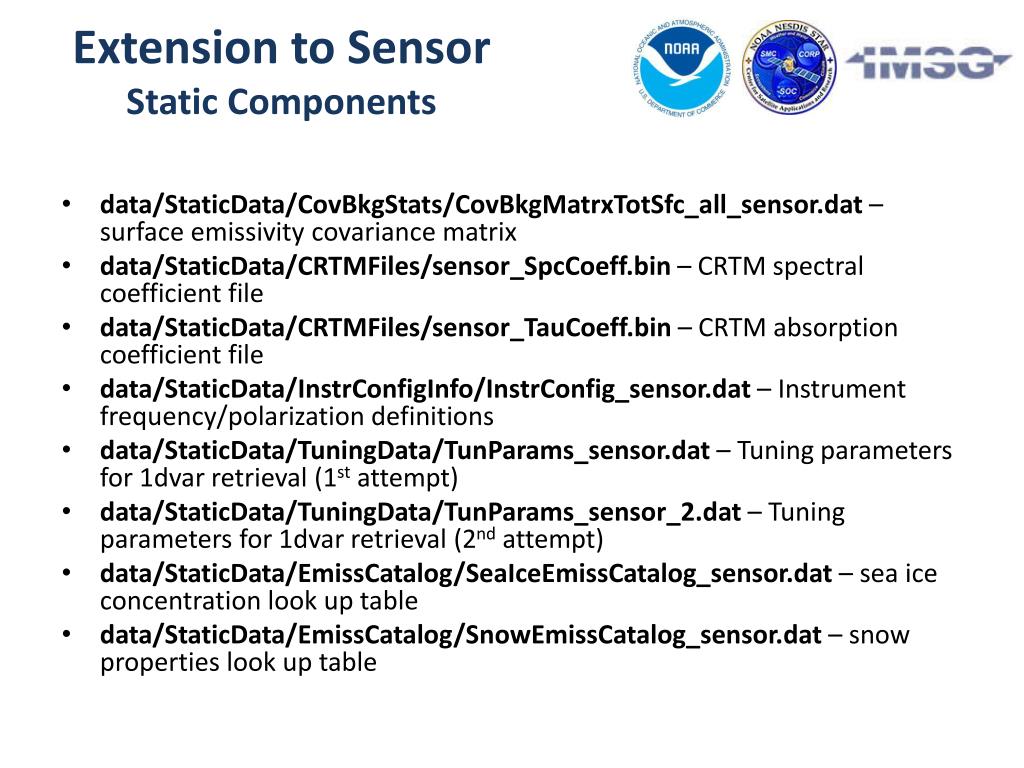Click the 'Extension to Sensor' slide title

(x=282, y=49)
